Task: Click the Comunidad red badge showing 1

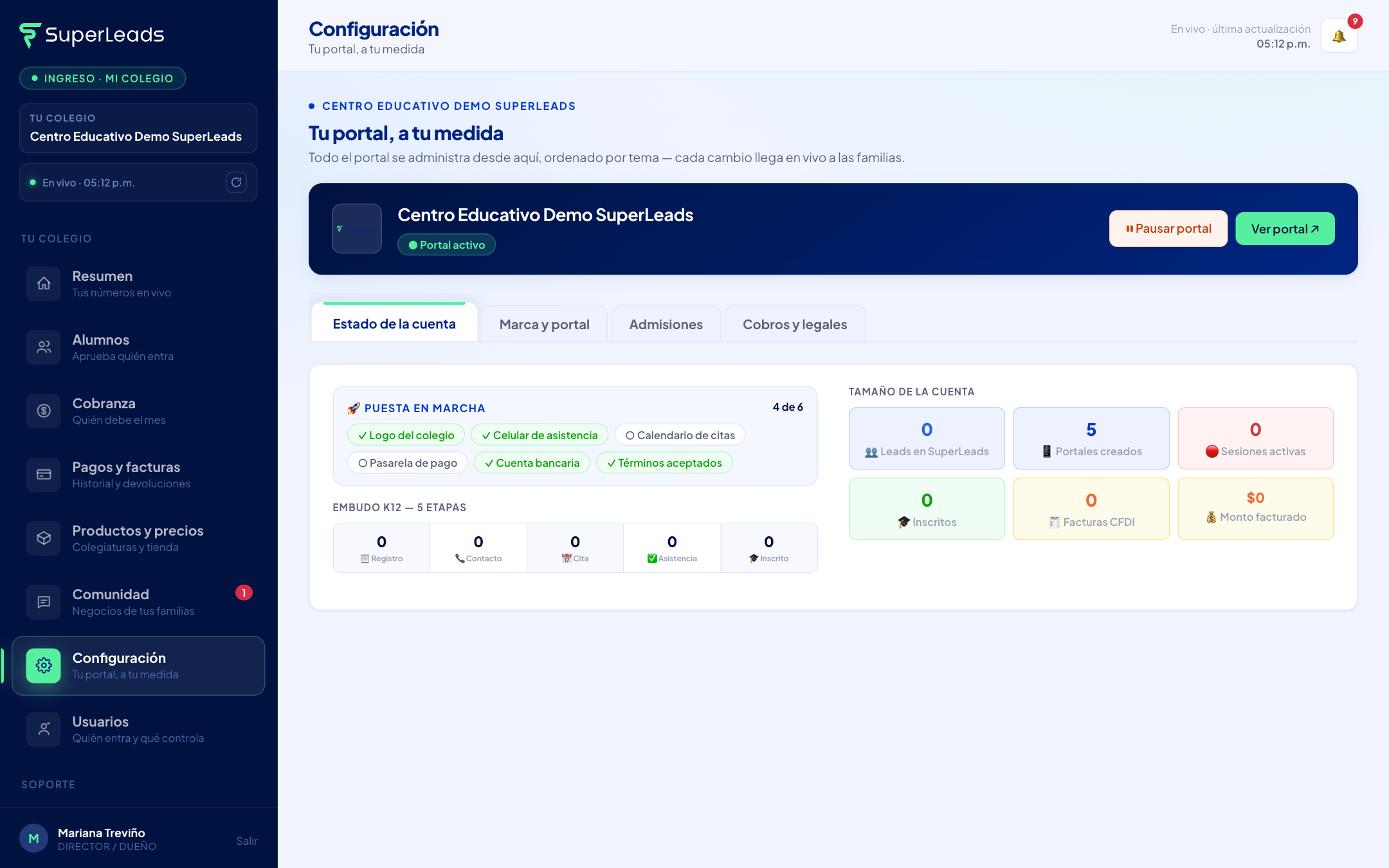Action: 244,593
